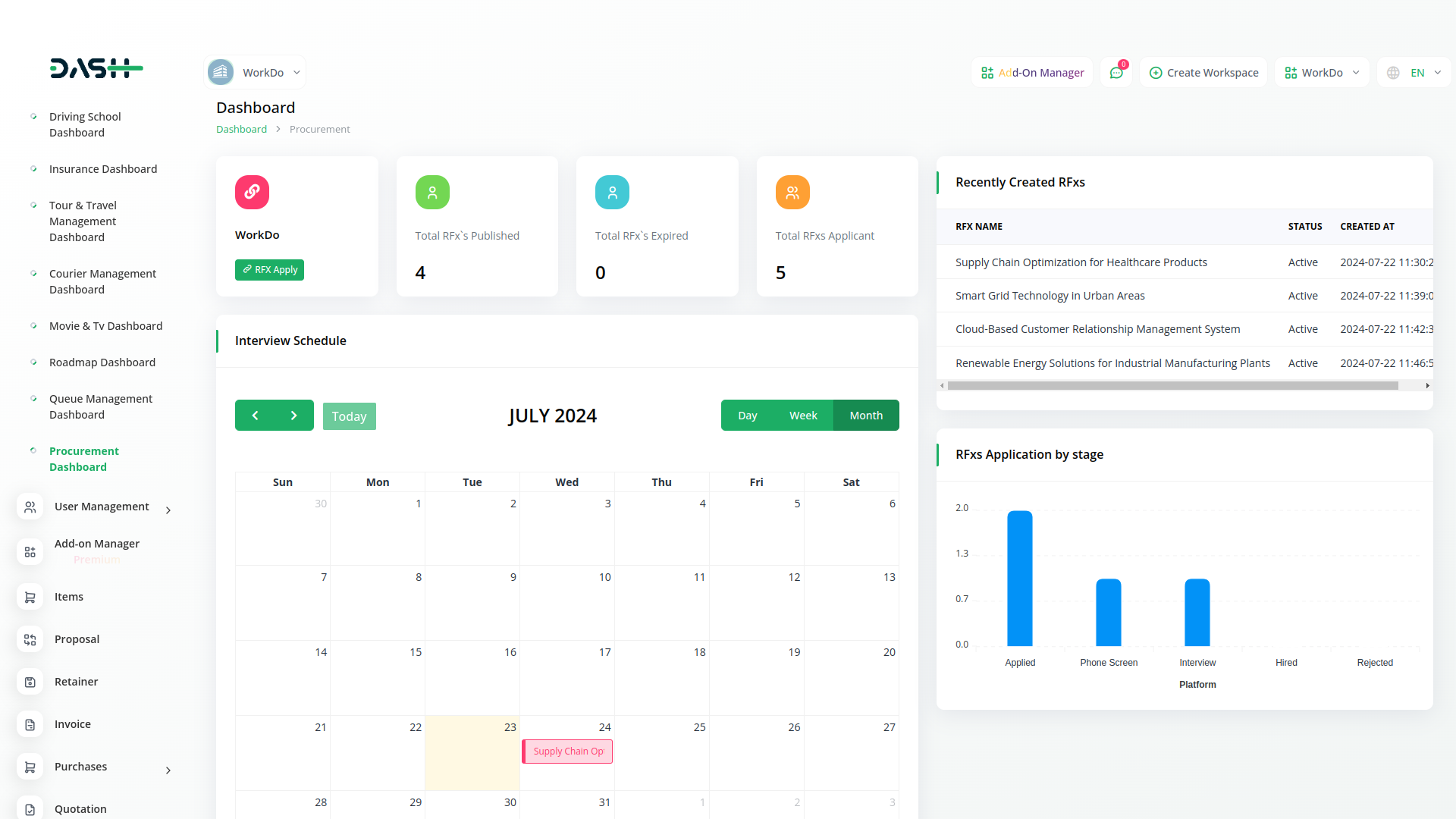
Task: Click the Add-On Manager grid icon
Action: click(987, 73)
